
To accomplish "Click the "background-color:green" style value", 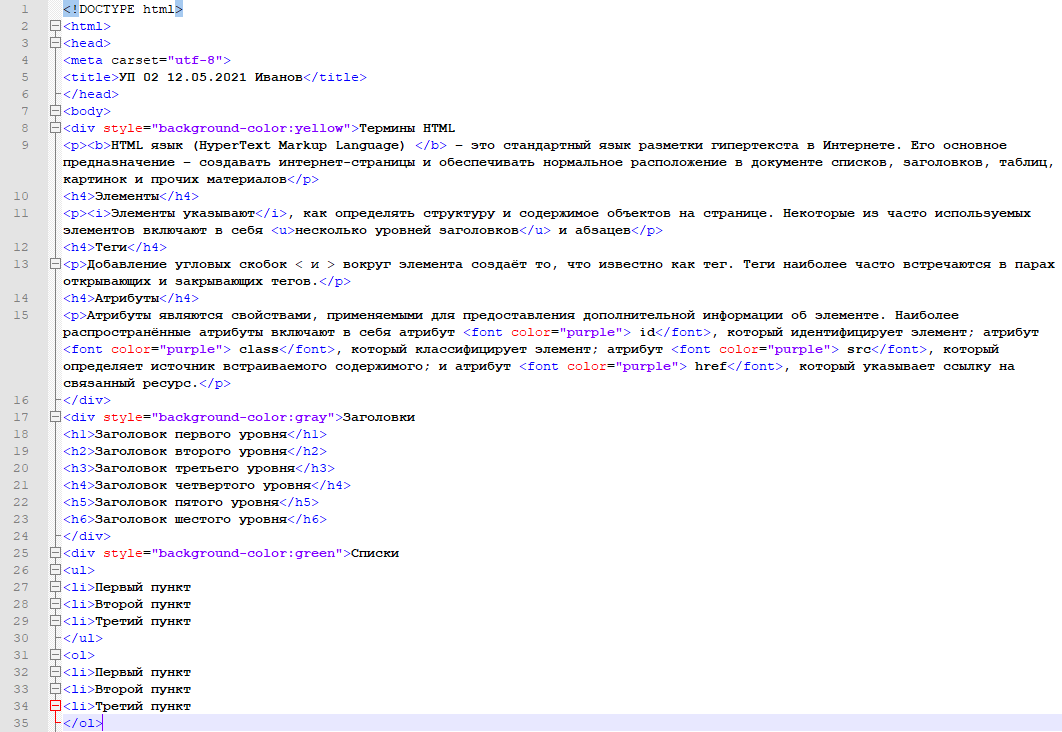I will 247,553.
